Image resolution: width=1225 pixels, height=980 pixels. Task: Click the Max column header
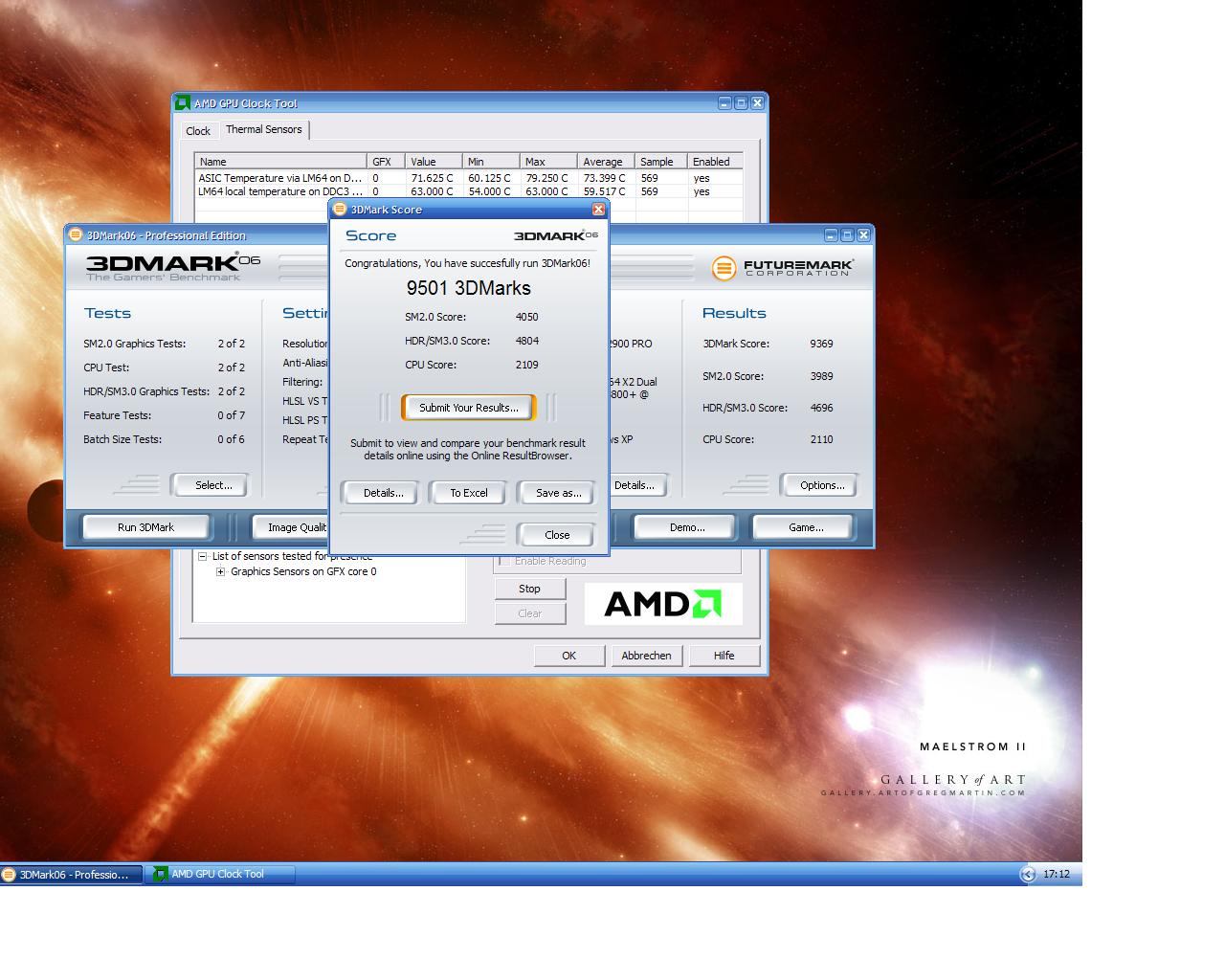tap(548, 162)
